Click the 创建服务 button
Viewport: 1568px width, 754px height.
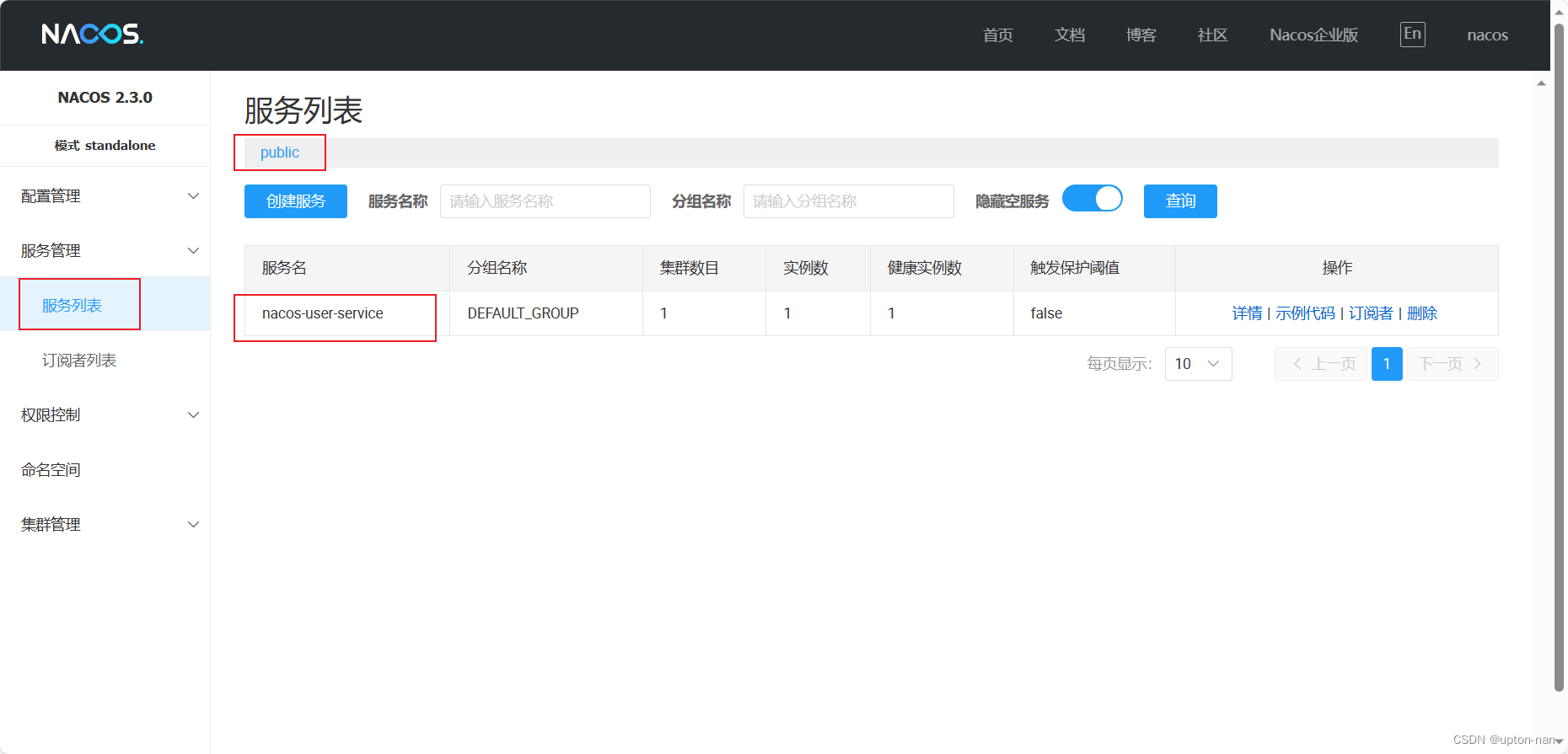point(296,201)
